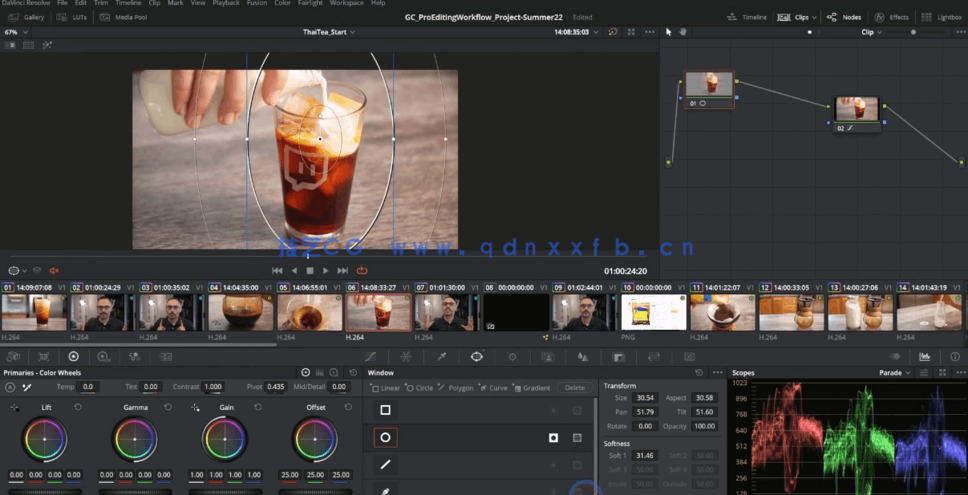The image size is (968, 495).
Task: Open the Camera Raw palette
Action: pyautogui.click(x=13, y=357)
